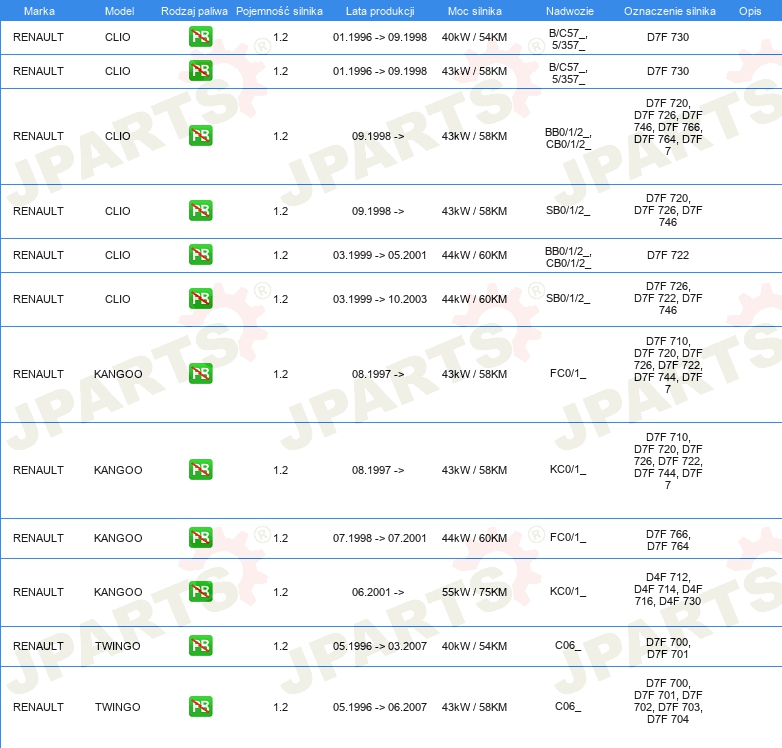Select the 06.2001 -> production date cell

point(378,592)
